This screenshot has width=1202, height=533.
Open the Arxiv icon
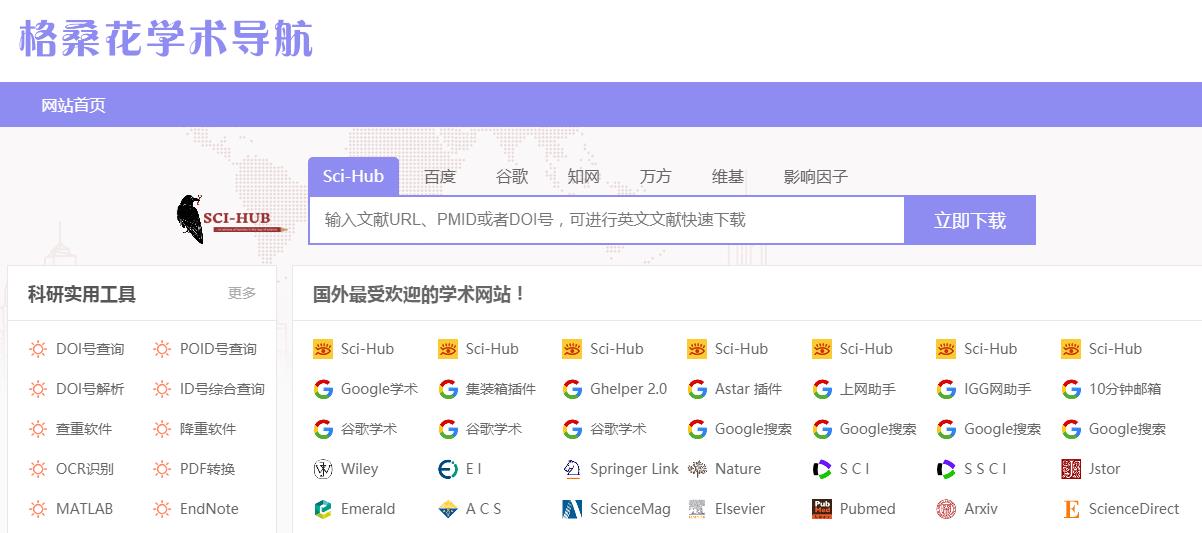click(946, 509)
